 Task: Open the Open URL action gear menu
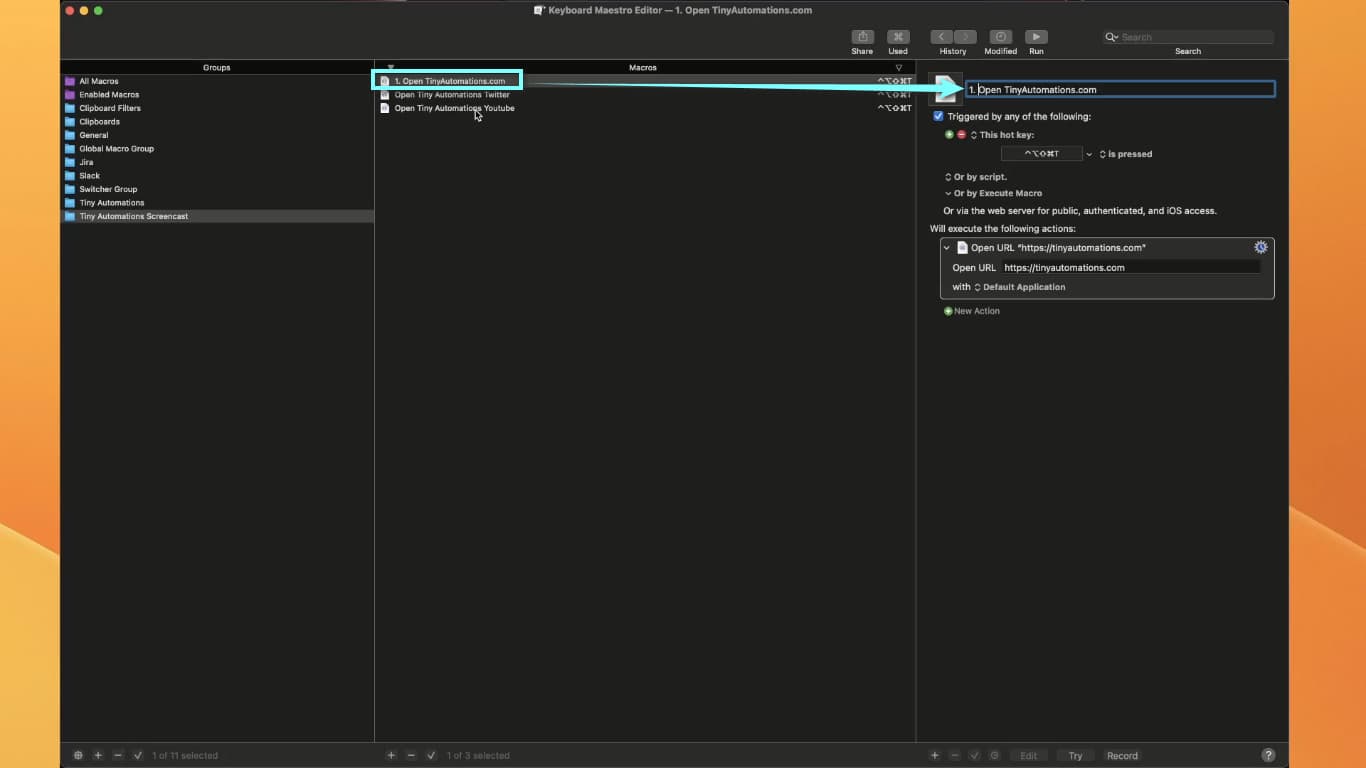(1260, 247)
